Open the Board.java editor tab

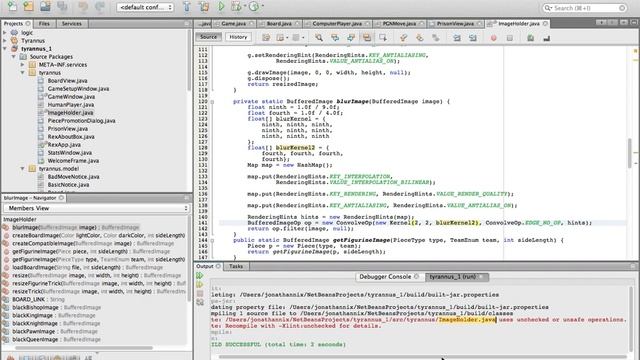tap(279, 24)
